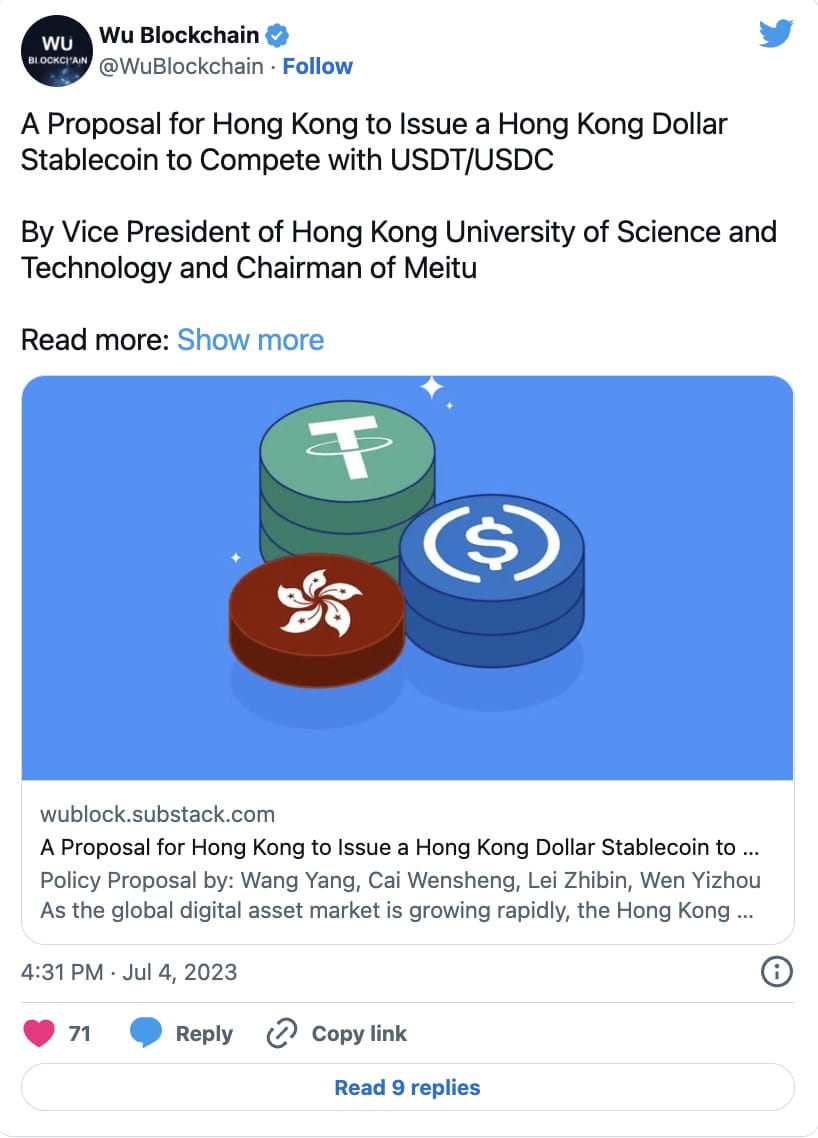Image resolution: width=818 pixels, height=1138 pixels.
Task: Click the 71 likes count
Action: [79, 1033]
